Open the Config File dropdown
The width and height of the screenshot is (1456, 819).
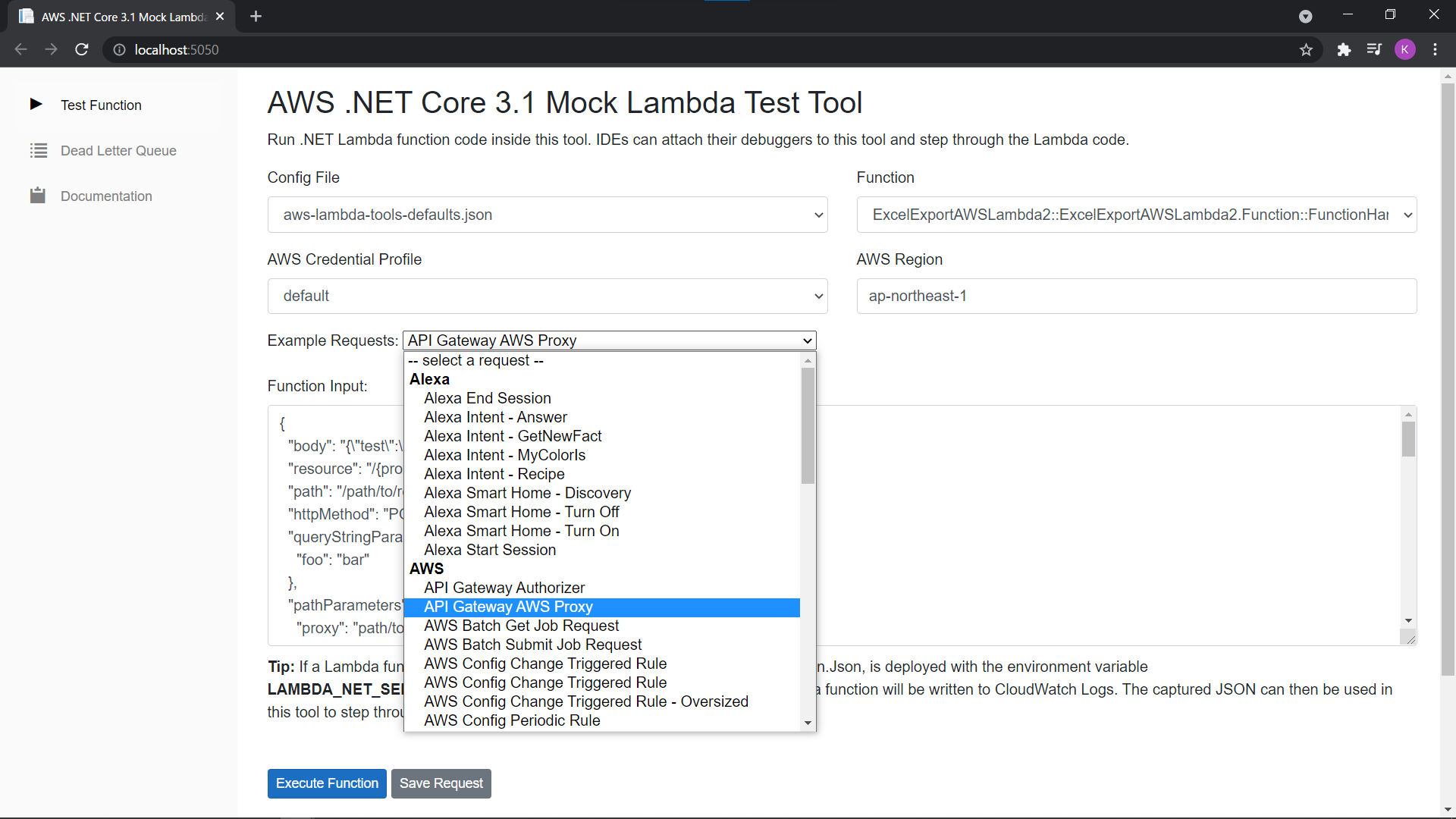point(548,215)
